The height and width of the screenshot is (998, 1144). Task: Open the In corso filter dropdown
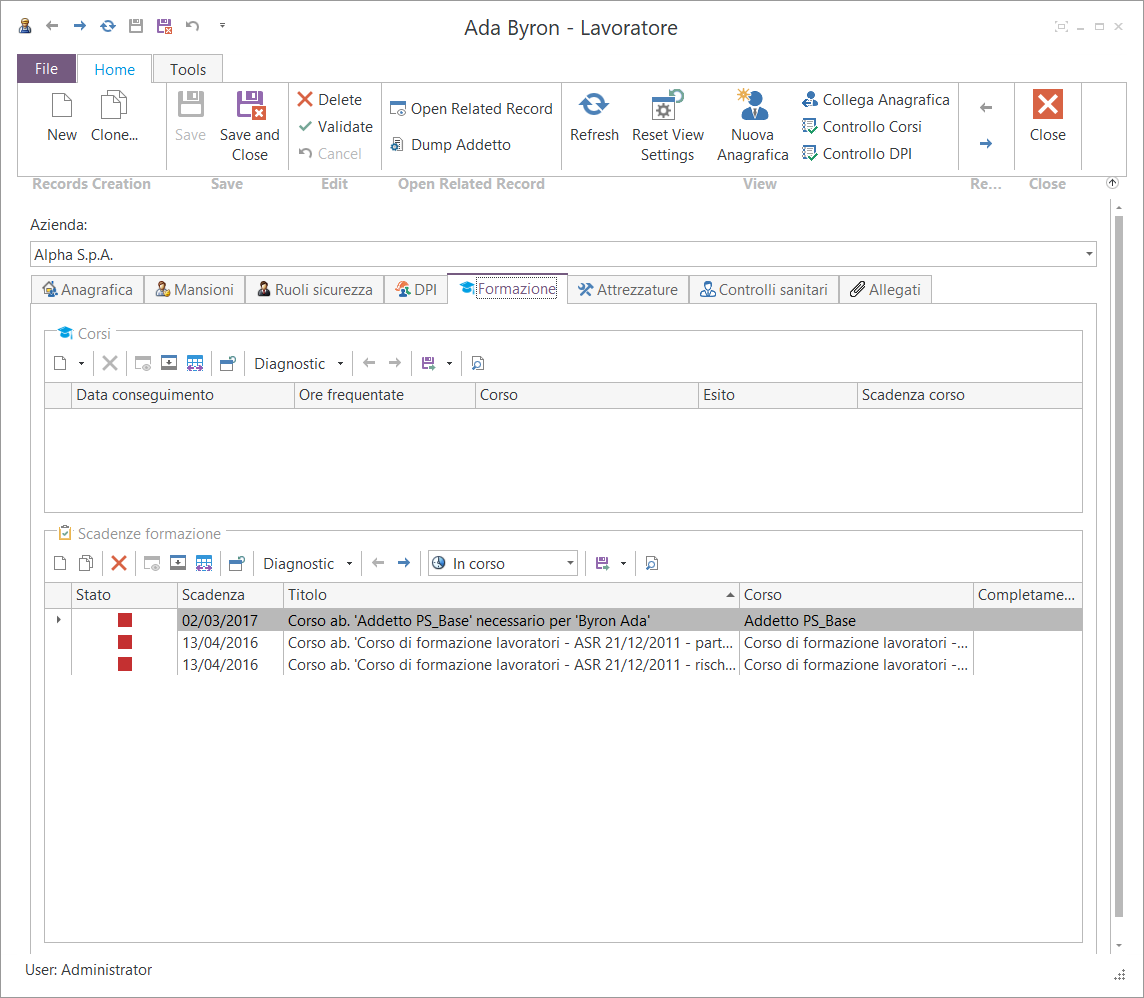coord(570,563)
